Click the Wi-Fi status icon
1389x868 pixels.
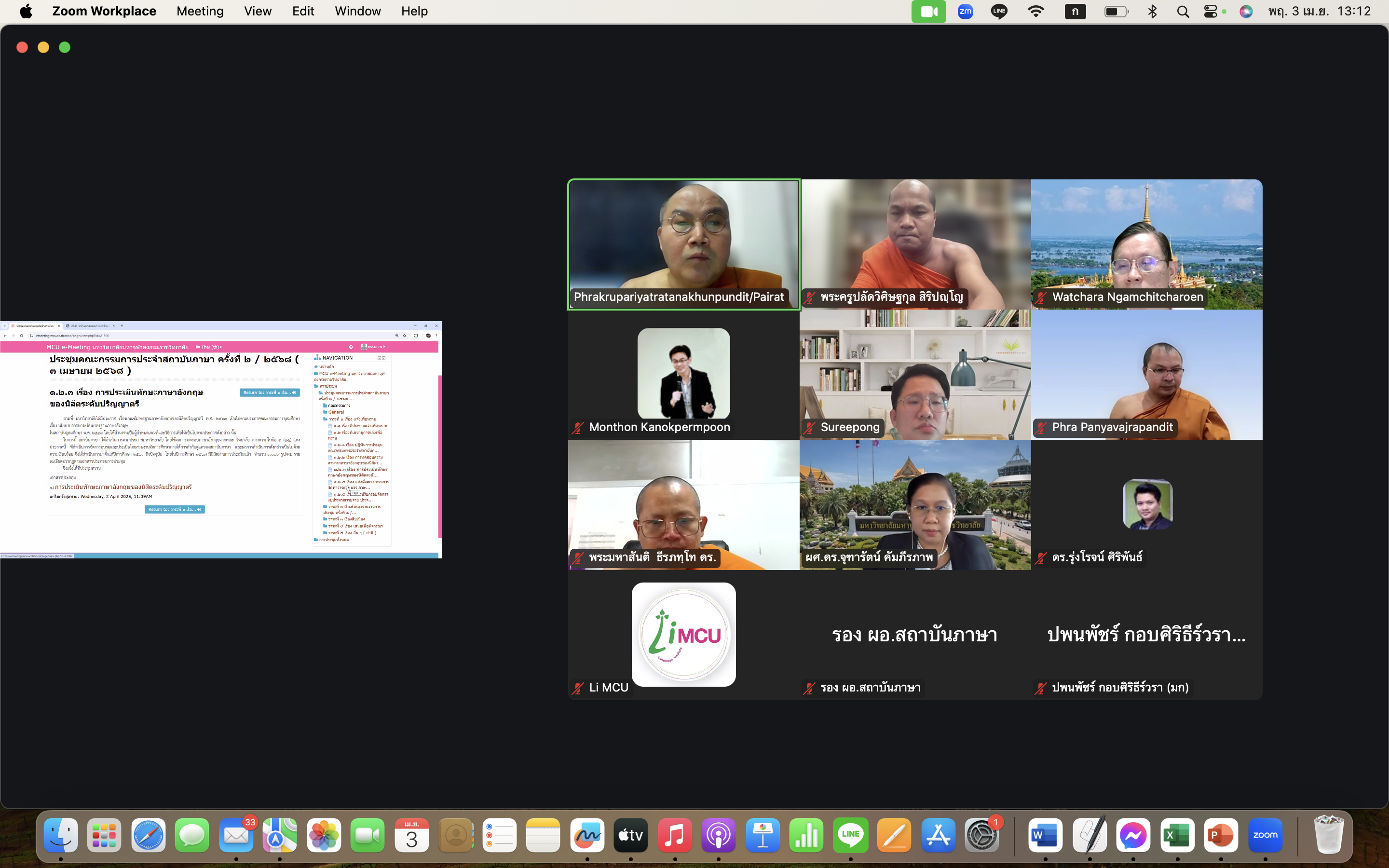1035,12
